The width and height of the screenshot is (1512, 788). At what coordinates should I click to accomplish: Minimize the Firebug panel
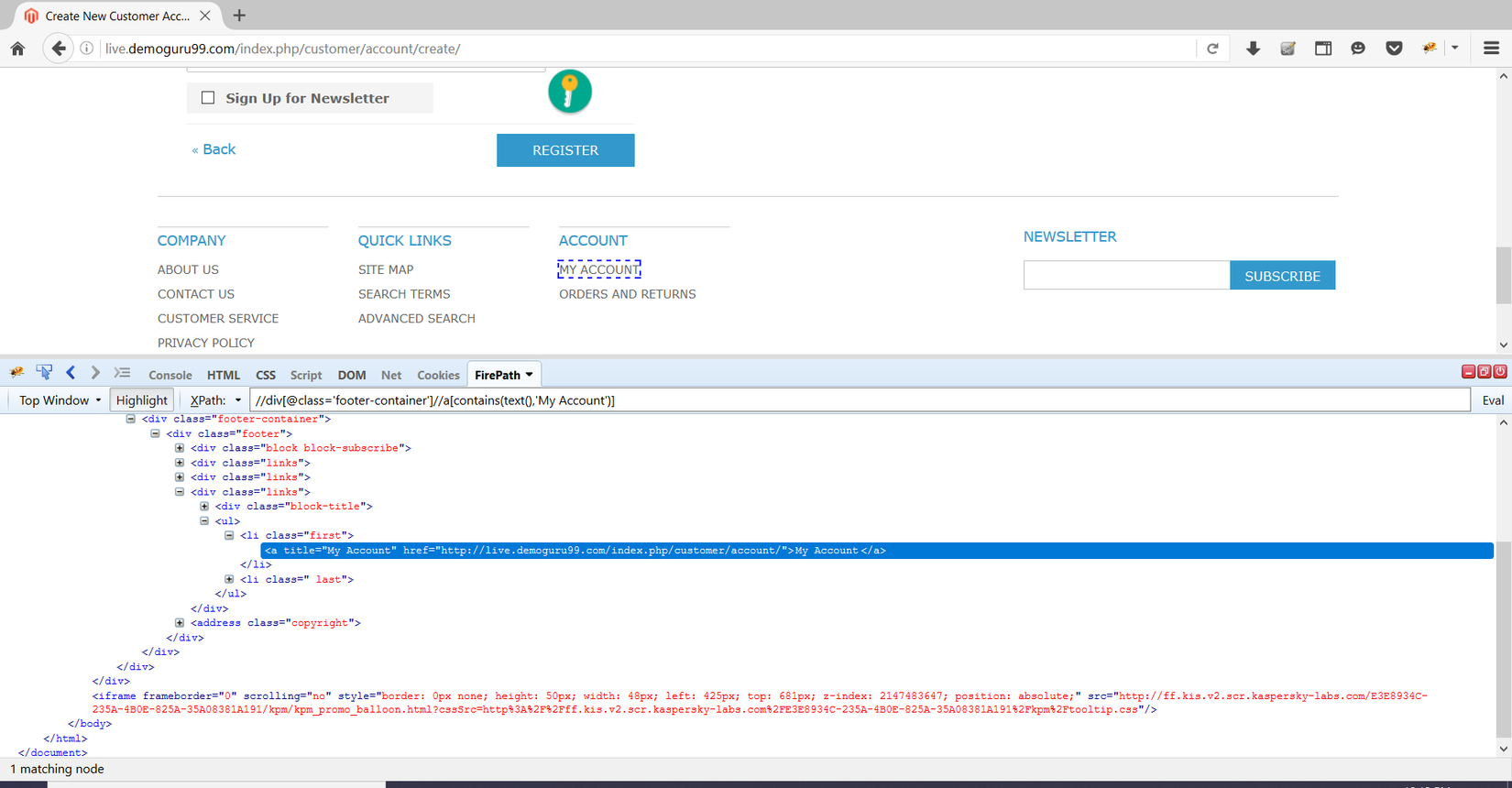coord(1468,371)
